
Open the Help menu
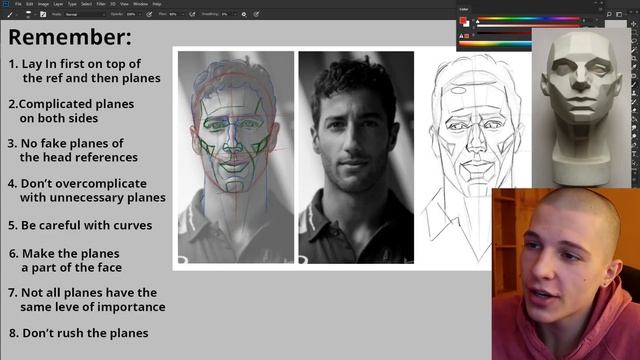(157, 4)
